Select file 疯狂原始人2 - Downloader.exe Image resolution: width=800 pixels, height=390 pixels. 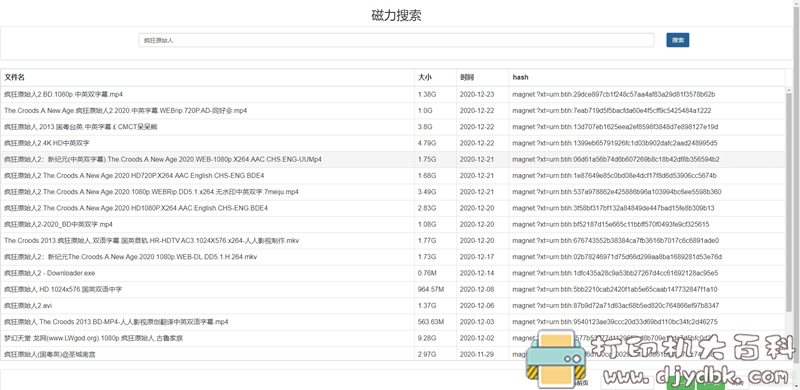(50, 274)
